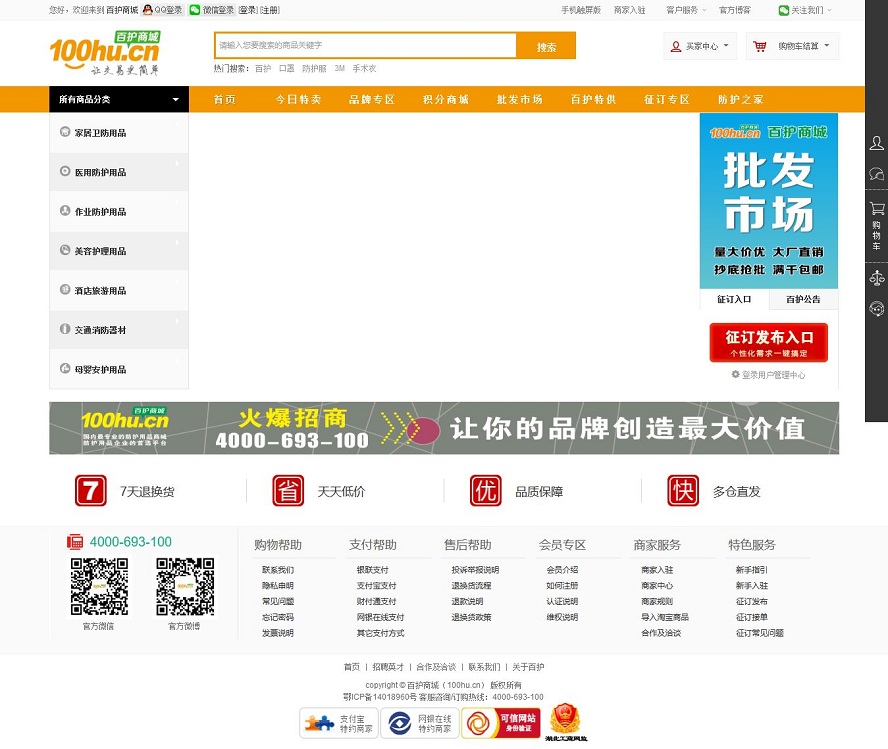Click the 网银在线 footer badge

(x=419, y=722)
